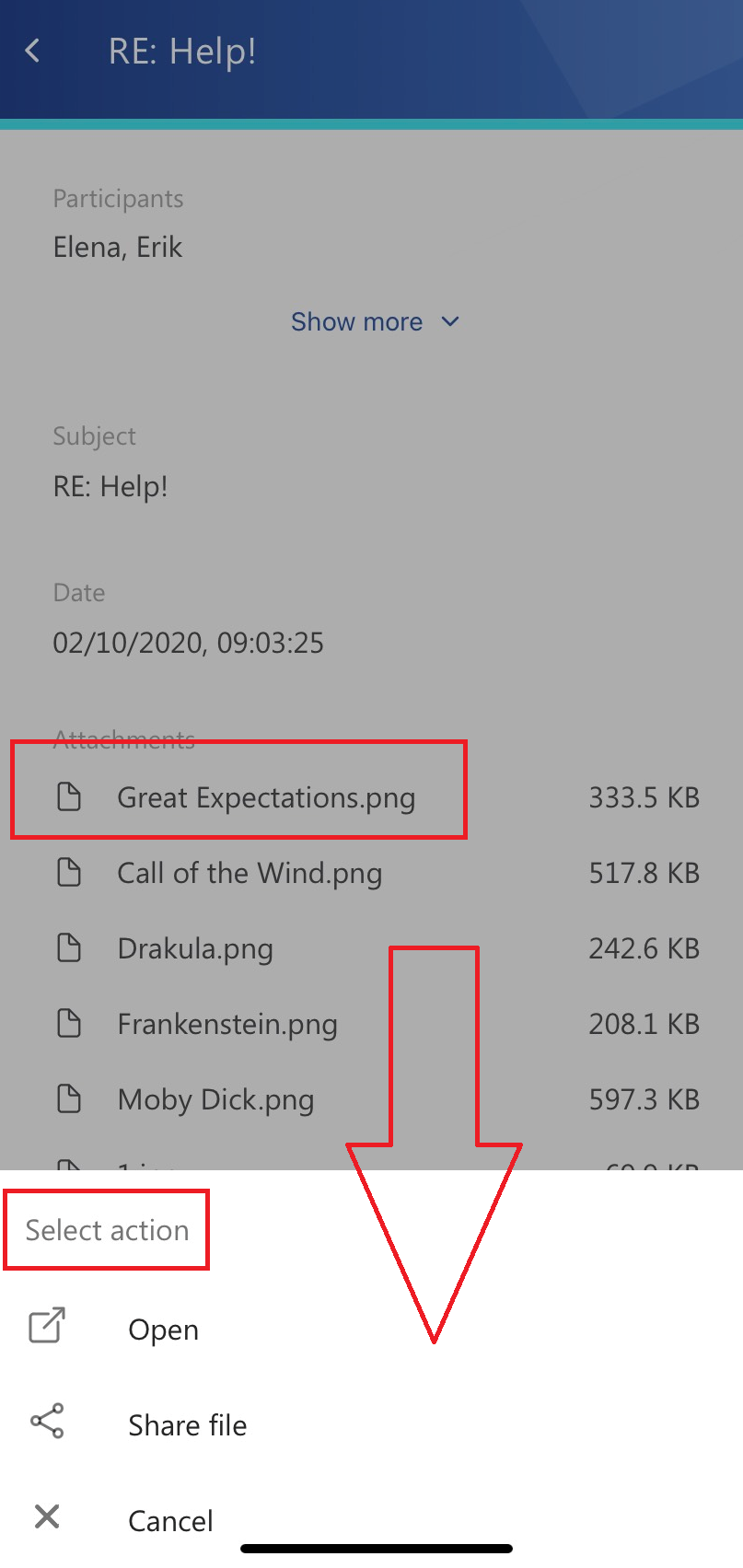Tap the back arrow in header

pos(33,51)
